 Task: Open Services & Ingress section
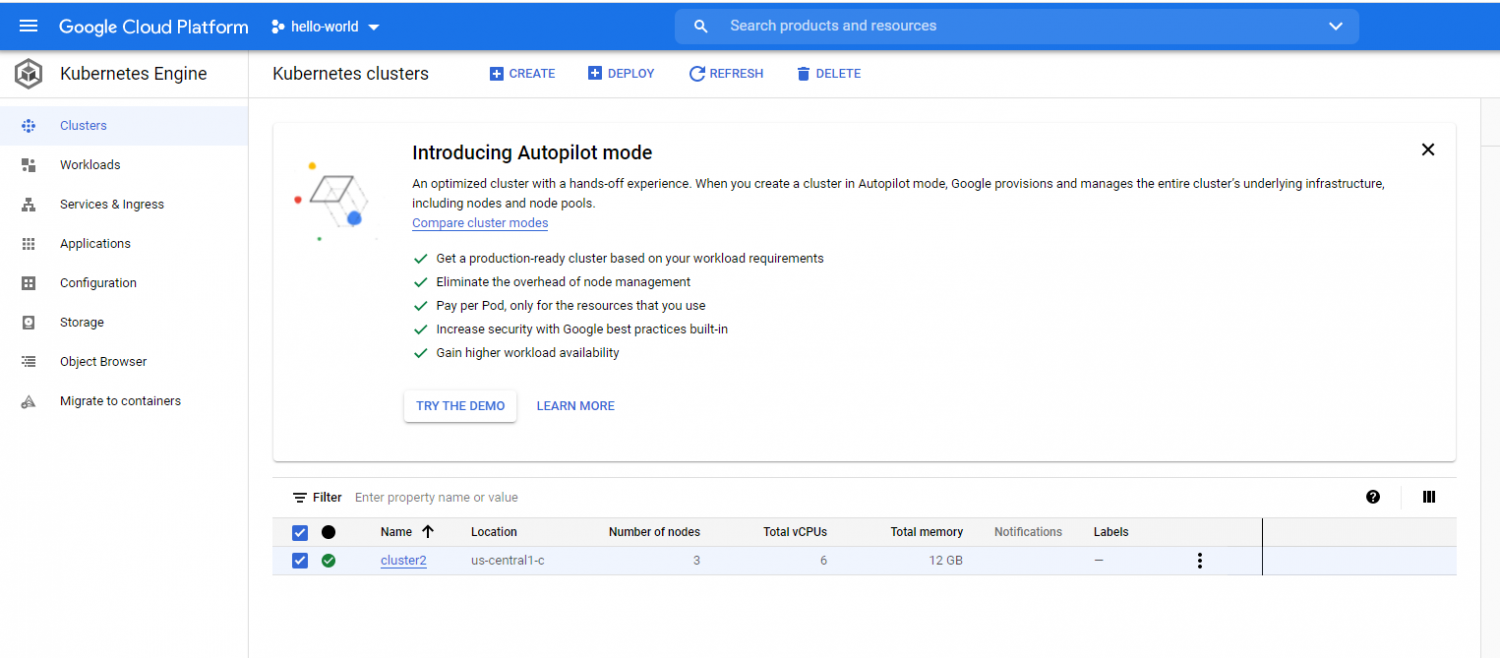[x=112, y=204]
